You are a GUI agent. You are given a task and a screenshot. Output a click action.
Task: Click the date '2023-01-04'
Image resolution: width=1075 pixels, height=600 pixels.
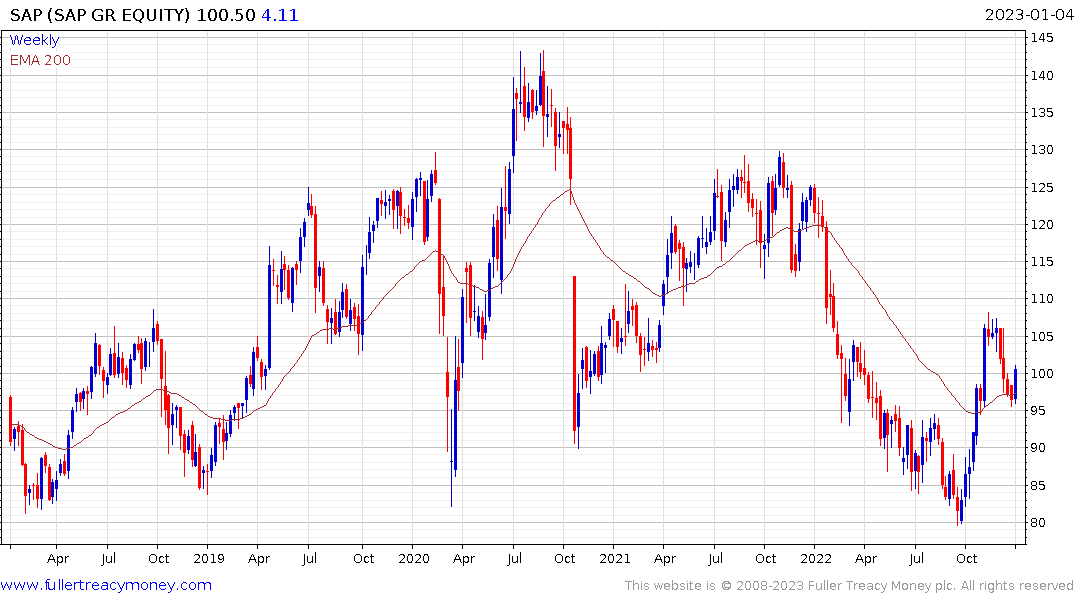[1028, 15]
